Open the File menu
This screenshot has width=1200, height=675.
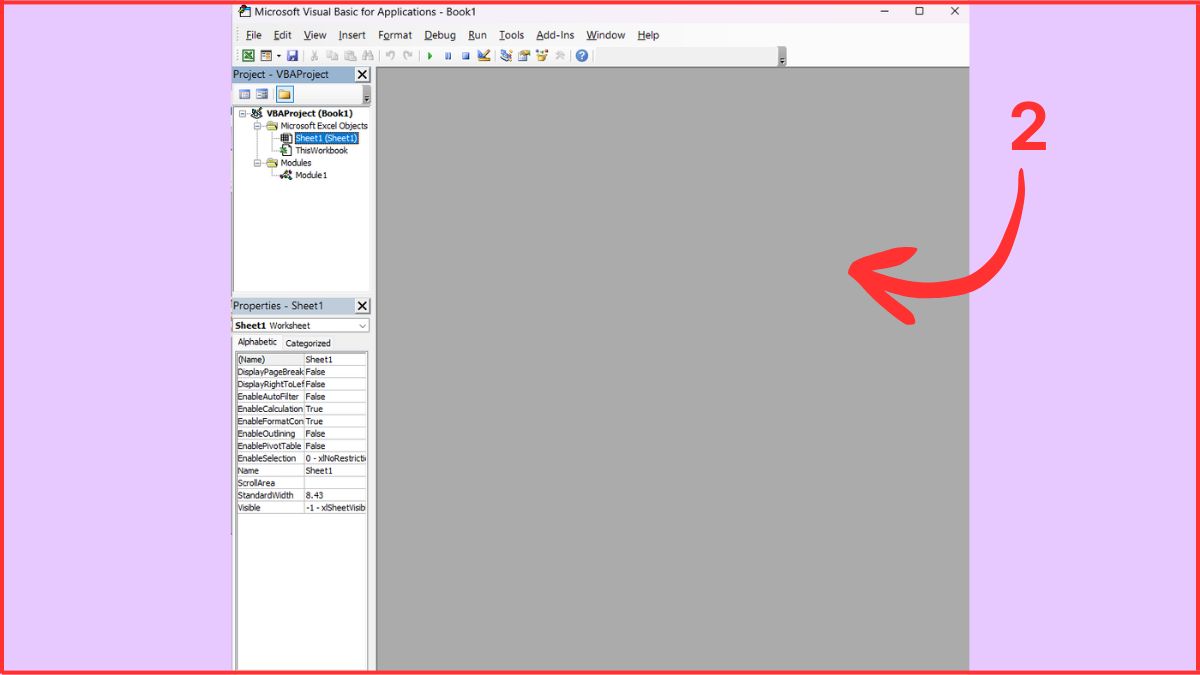click(x=254, y=35)
